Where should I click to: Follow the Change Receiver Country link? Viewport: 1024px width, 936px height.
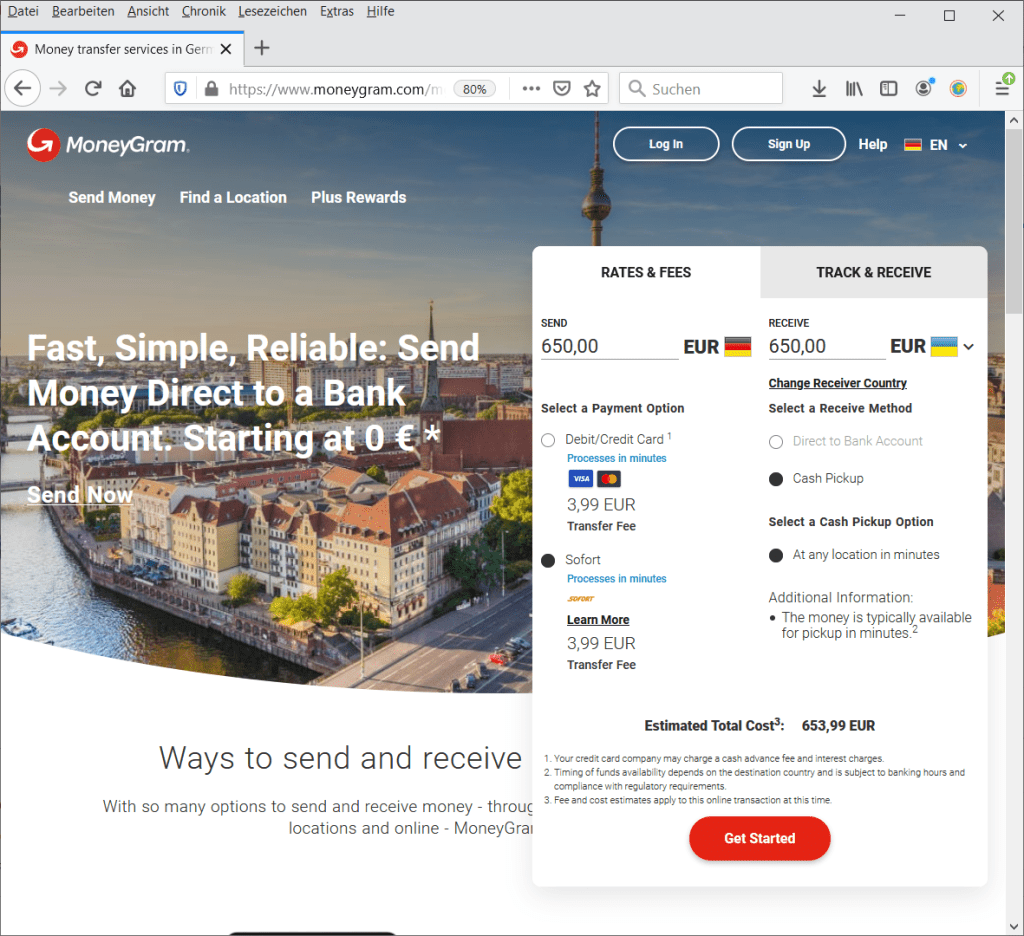point(837,383)
